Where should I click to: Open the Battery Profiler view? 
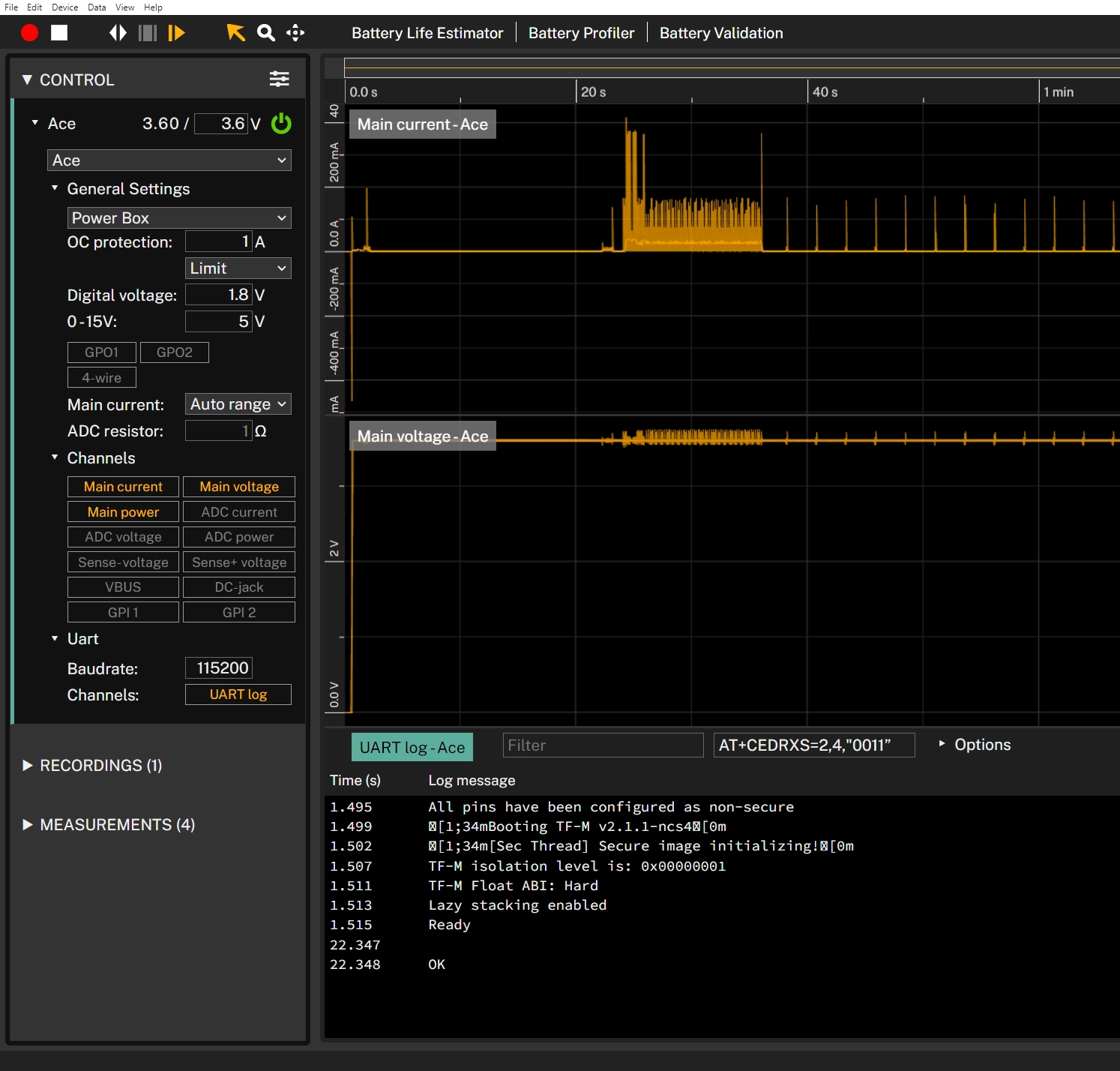[581, 32]
